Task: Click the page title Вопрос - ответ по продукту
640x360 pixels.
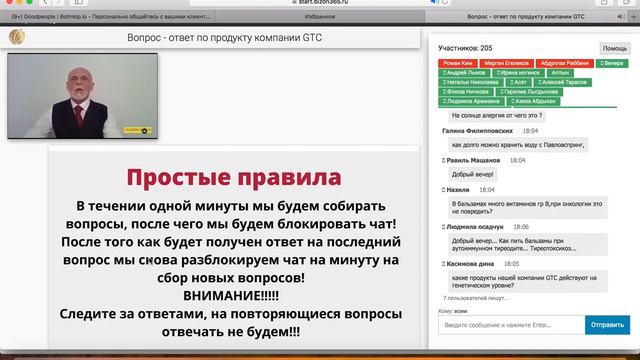Action: [x=224, y=38]
